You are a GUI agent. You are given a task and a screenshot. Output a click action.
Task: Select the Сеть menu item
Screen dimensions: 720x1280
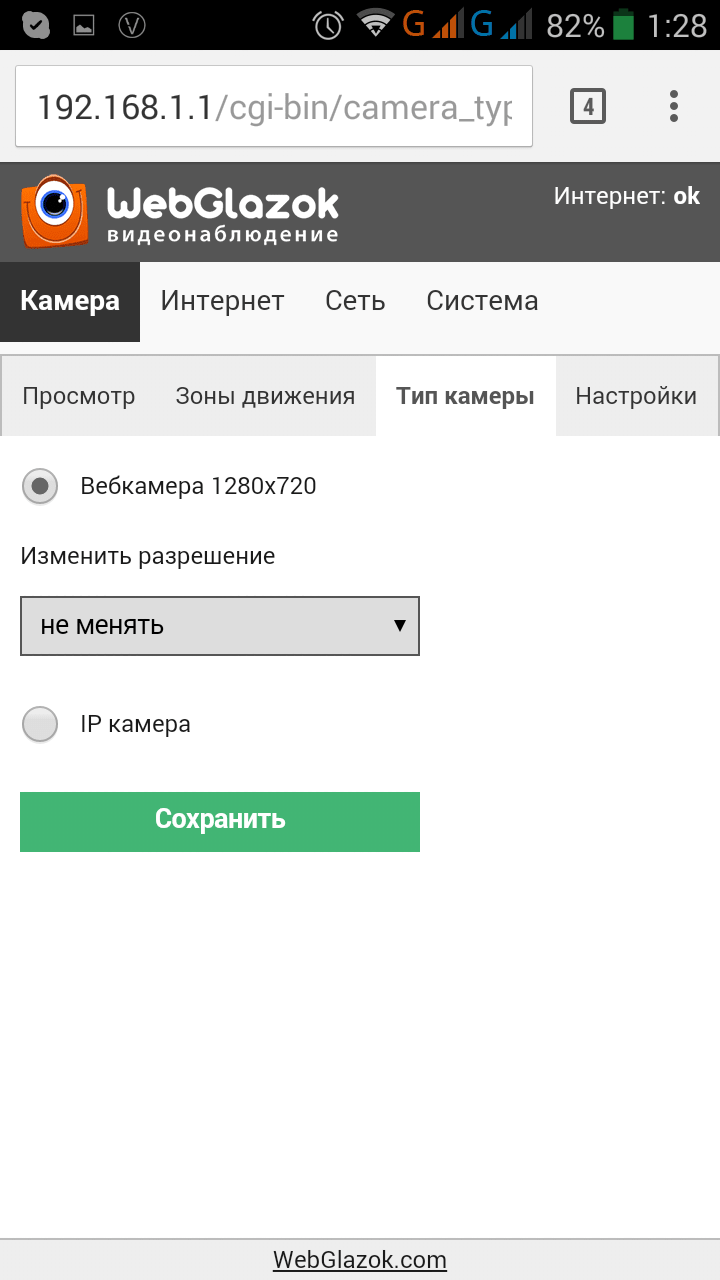click(355, 300)
